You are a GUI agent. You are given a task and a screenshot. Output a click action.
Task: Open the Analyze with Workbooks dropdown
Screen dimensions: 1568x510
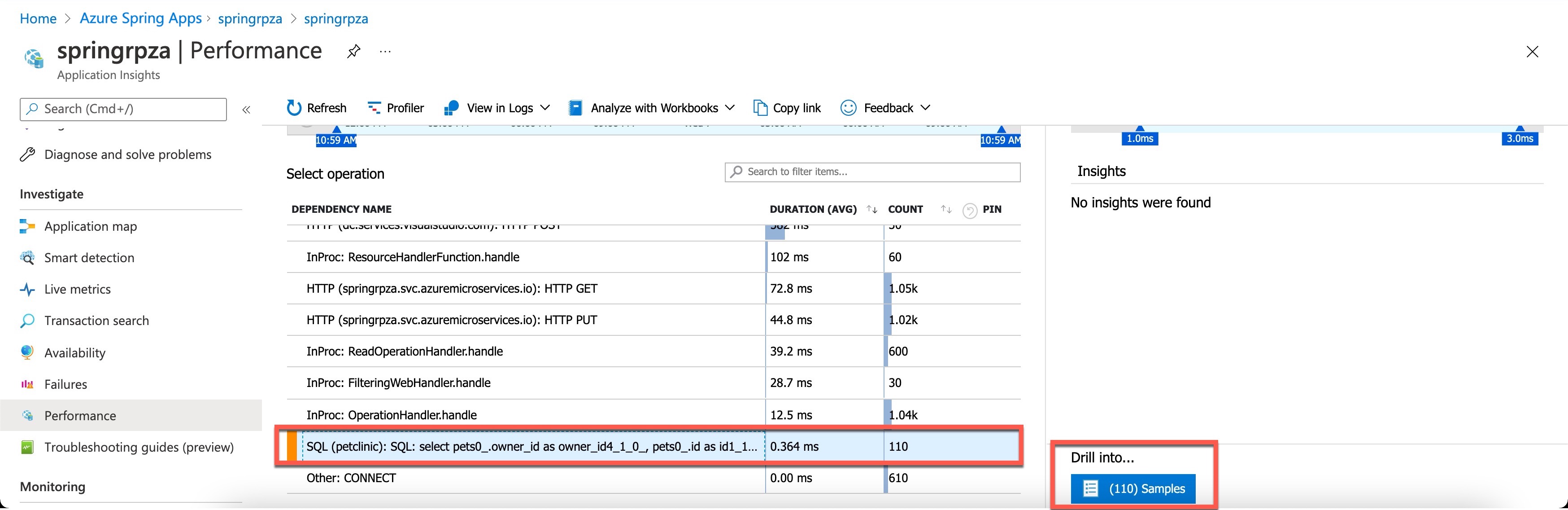(x=729, y=107)
